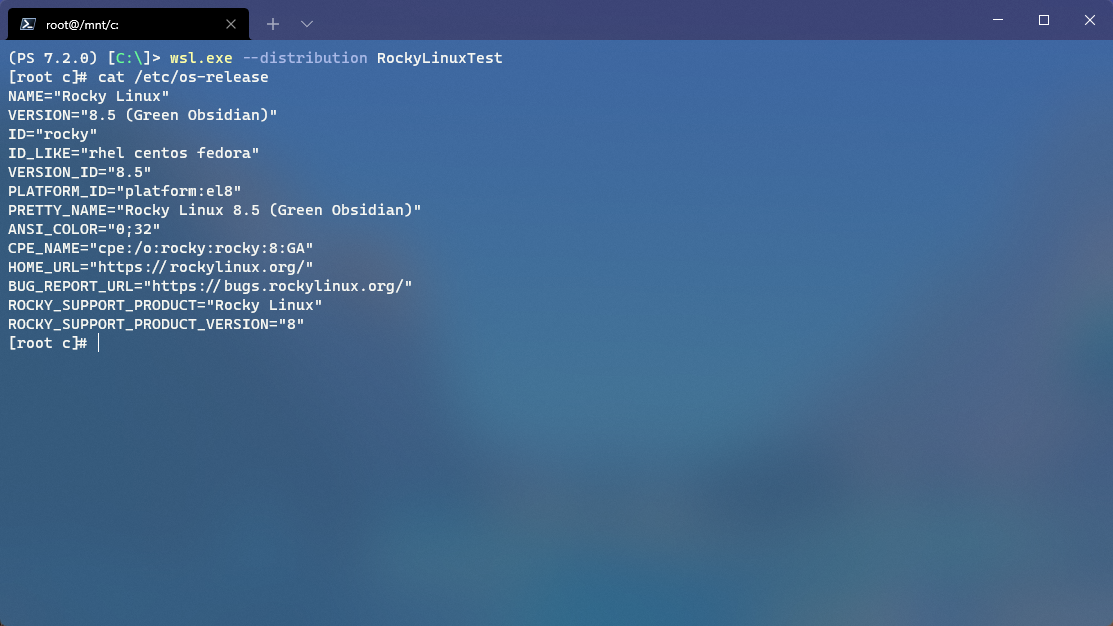1113x626 pixels.
Task: Close the root@/mnt/c: tab
Action: [231, 24]
